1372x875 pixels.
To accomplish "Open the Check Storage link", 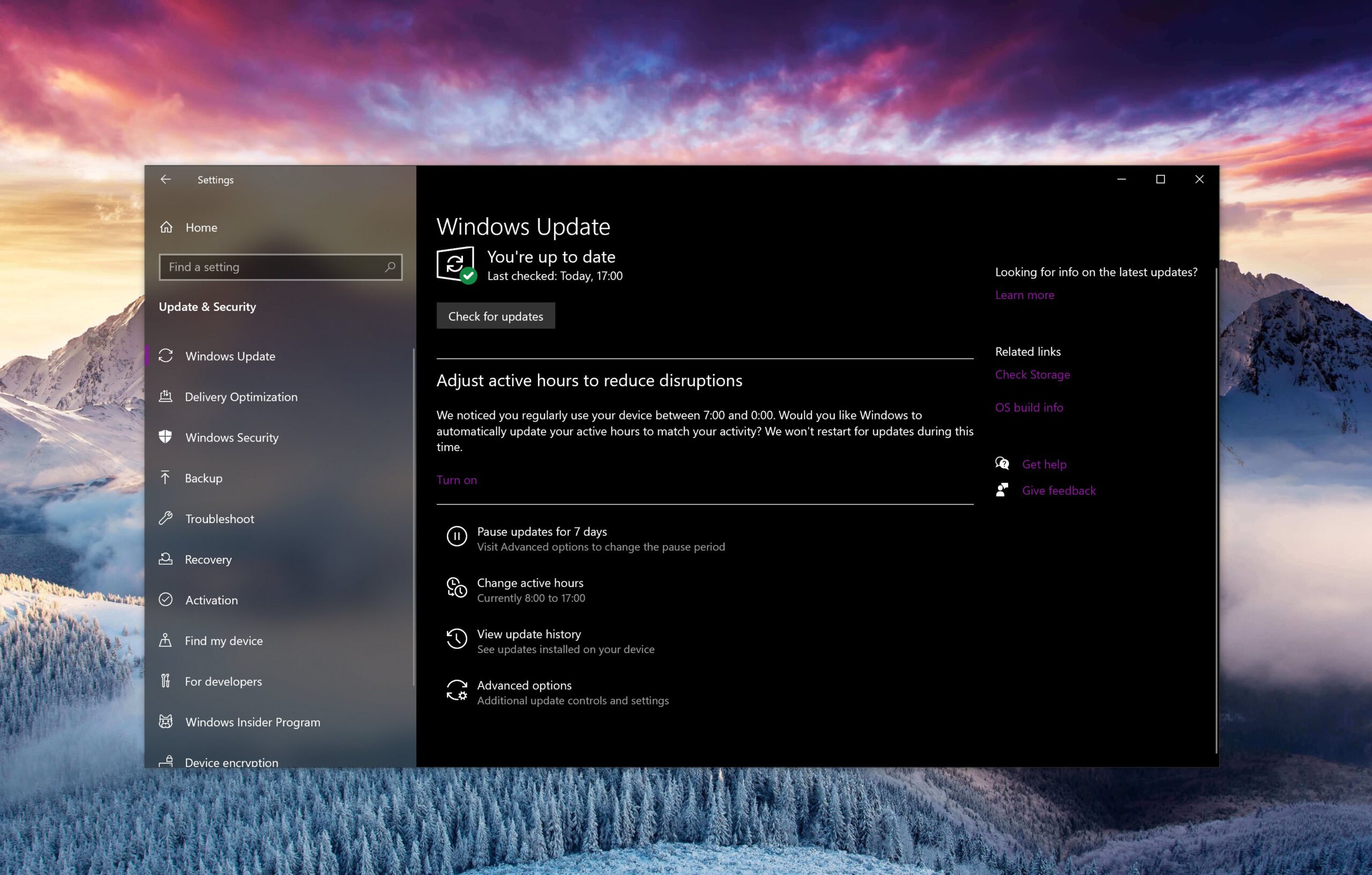I will click(1032, 374).
